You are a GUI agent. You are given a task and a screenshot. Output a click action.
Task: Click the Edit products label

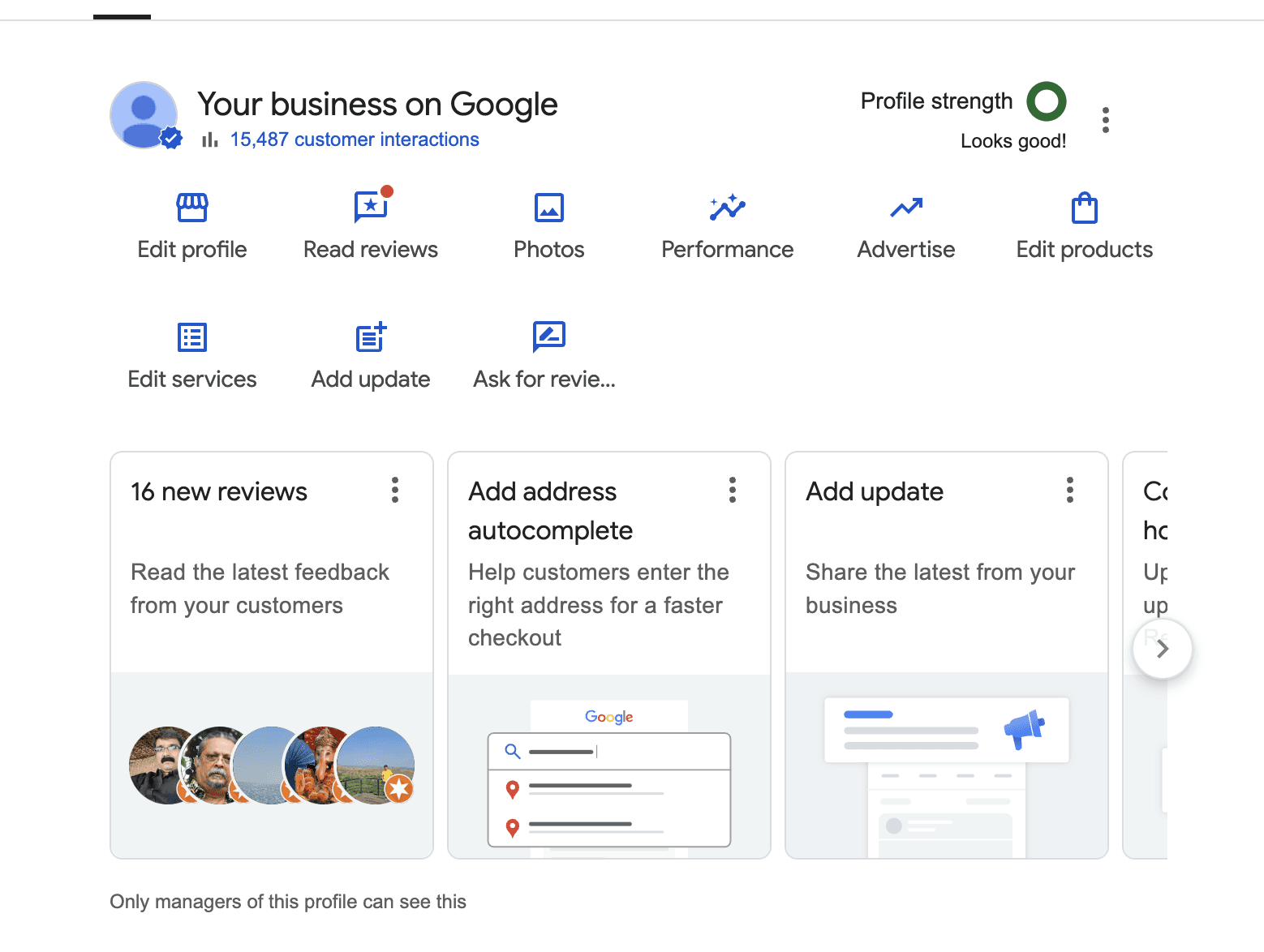coord(1085,250)
